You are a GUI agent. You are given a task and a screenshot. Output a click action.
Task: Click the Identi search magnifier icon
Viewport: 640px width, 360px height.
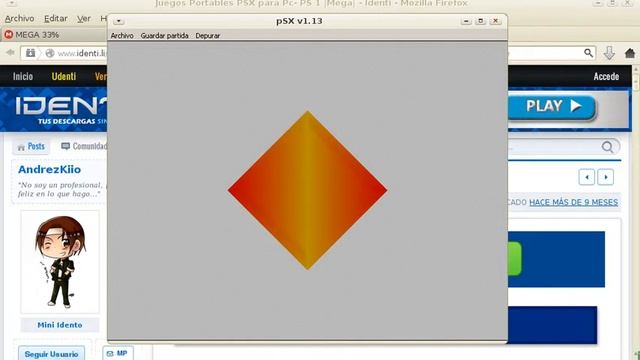(607, 147)
